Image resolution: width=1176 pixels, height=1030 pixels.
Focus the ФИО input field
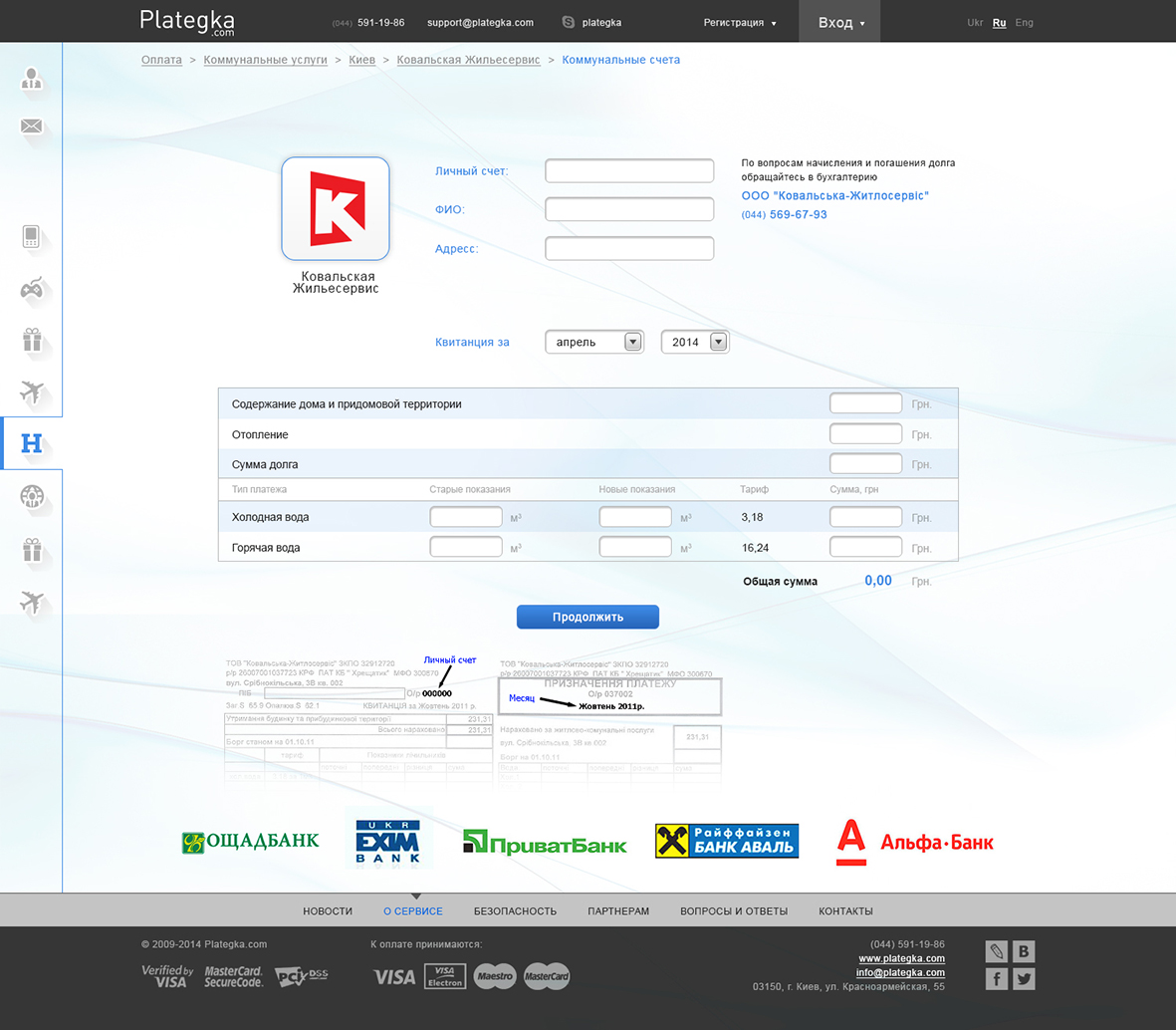coord(628,209)
